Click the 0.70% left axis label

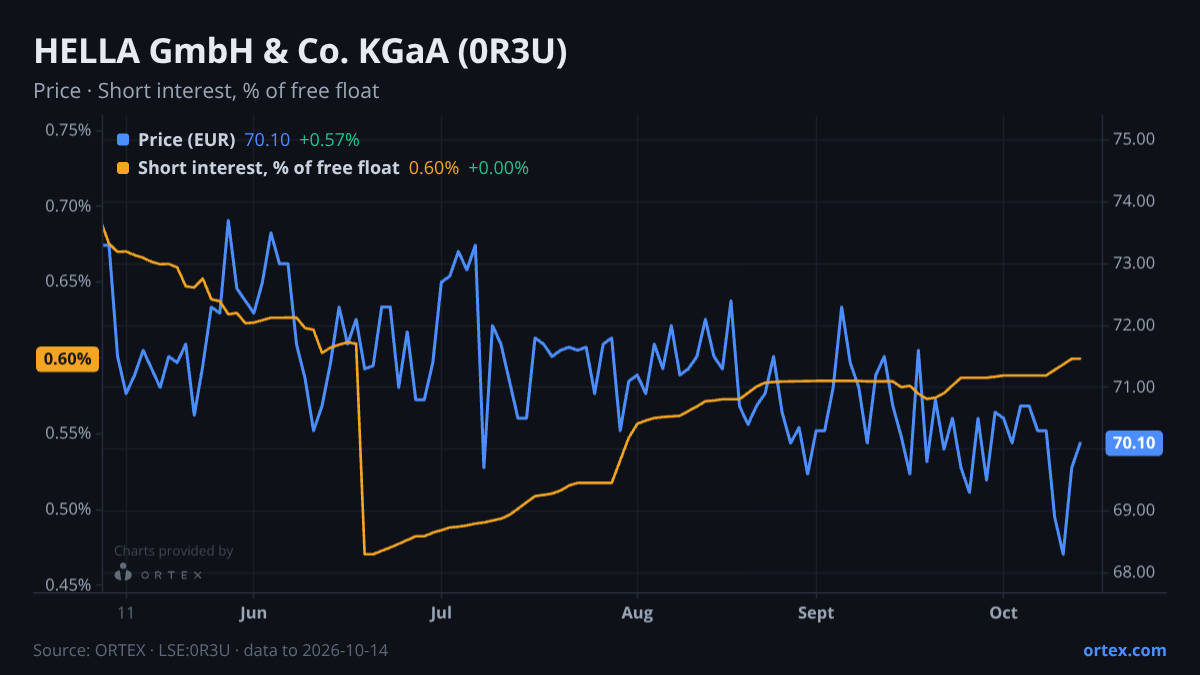click(68, 206)
